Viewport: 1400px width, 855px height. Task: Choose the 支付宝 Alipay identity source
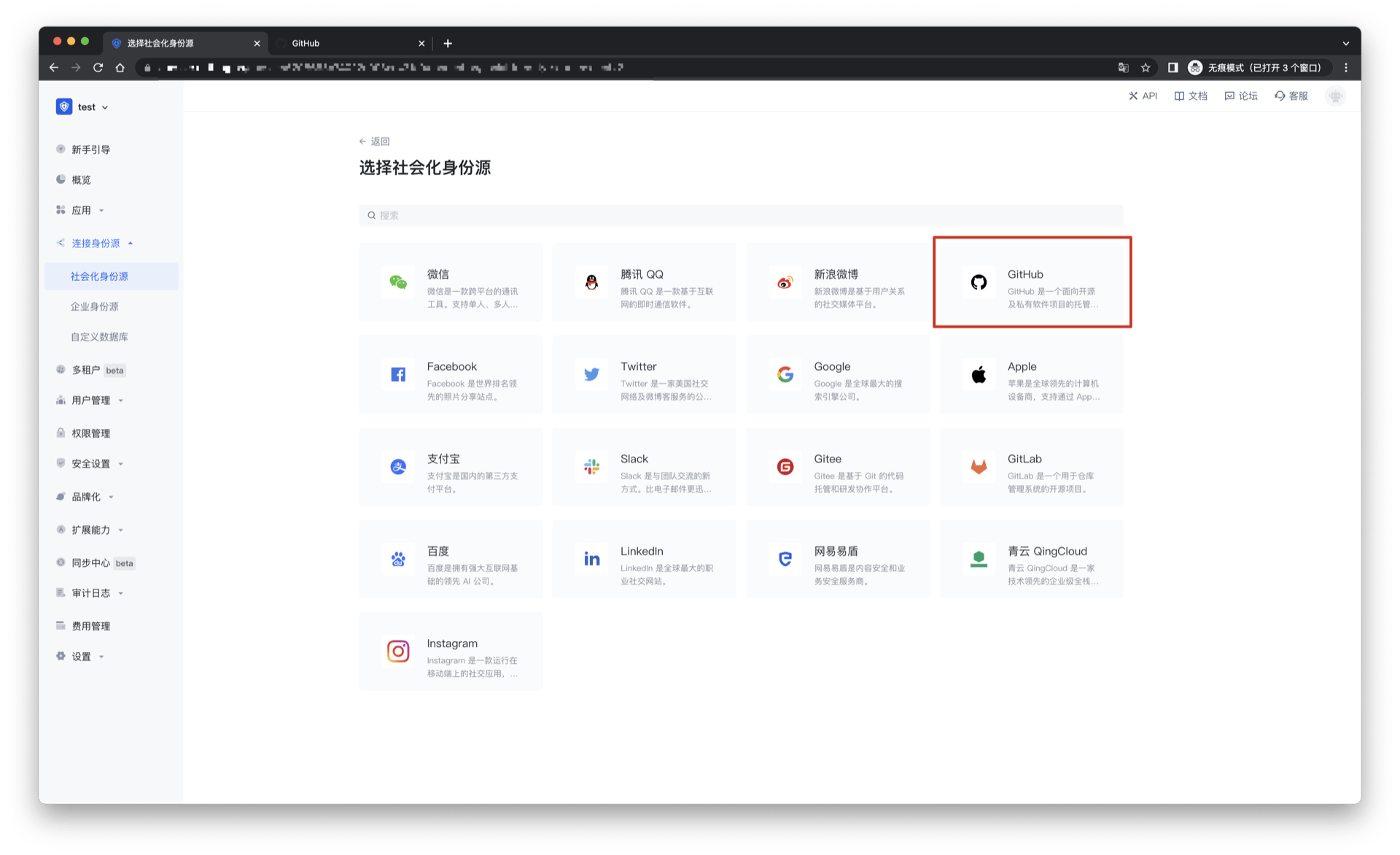pyautogui.click(x=450, y=467)
